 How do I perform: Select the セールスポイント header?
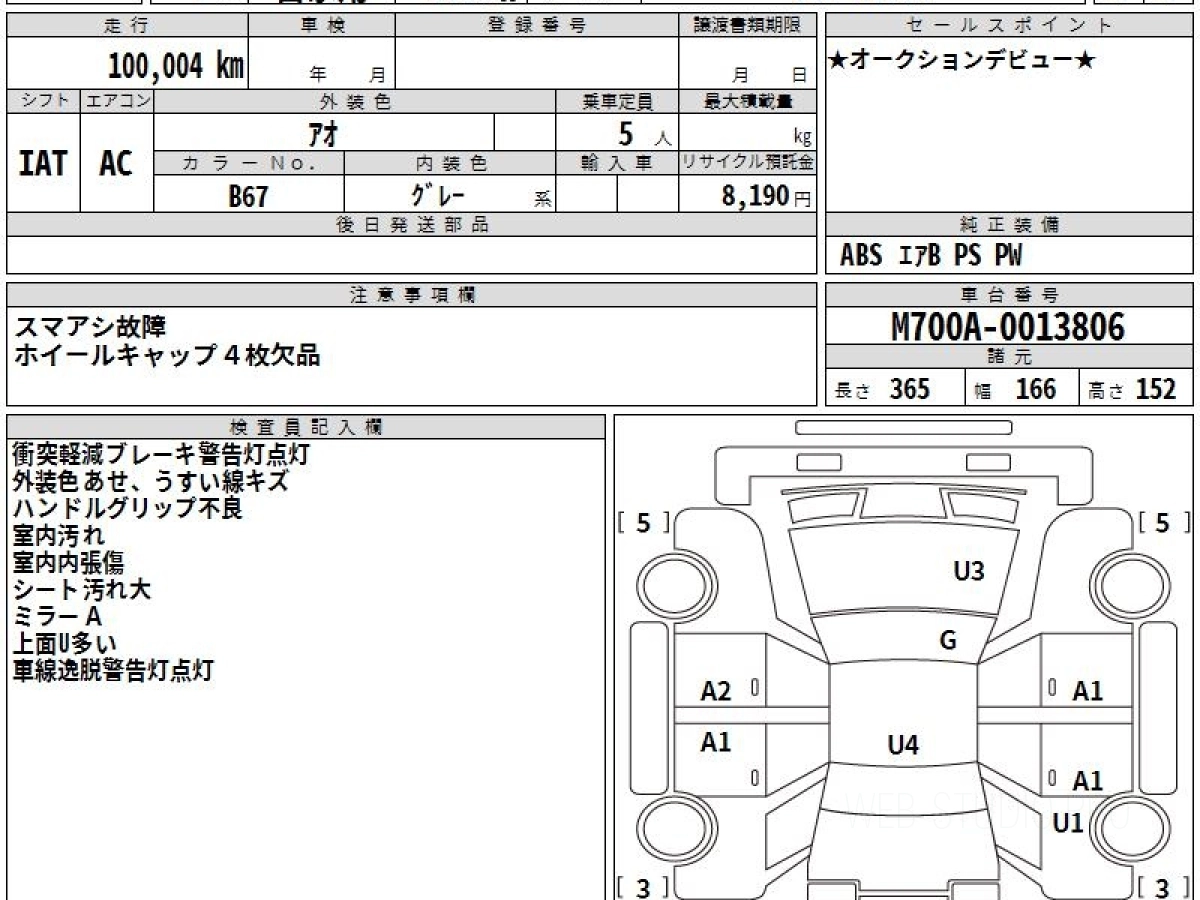[1009, 26]
